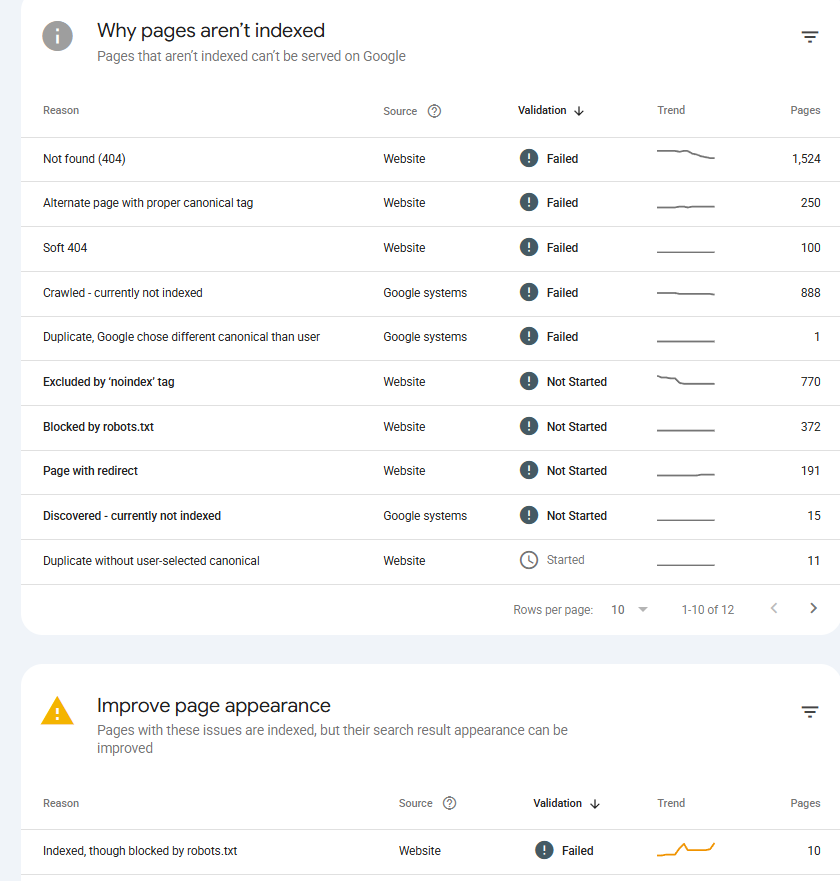Click the trend sparkline for Indexed though blocked
Image resolution: width=840 pixels, height=881 pixels.
685,850
